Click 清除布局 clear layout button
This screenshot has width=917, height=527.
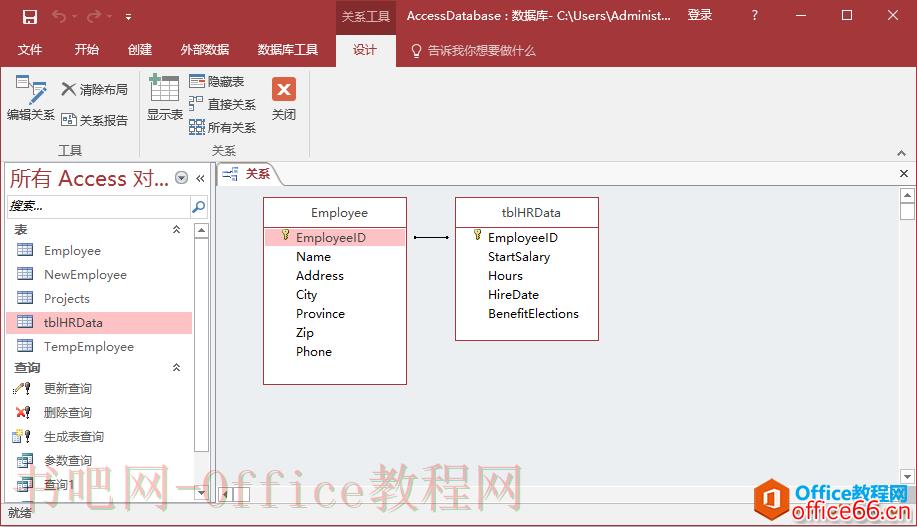tap(95, 89)
